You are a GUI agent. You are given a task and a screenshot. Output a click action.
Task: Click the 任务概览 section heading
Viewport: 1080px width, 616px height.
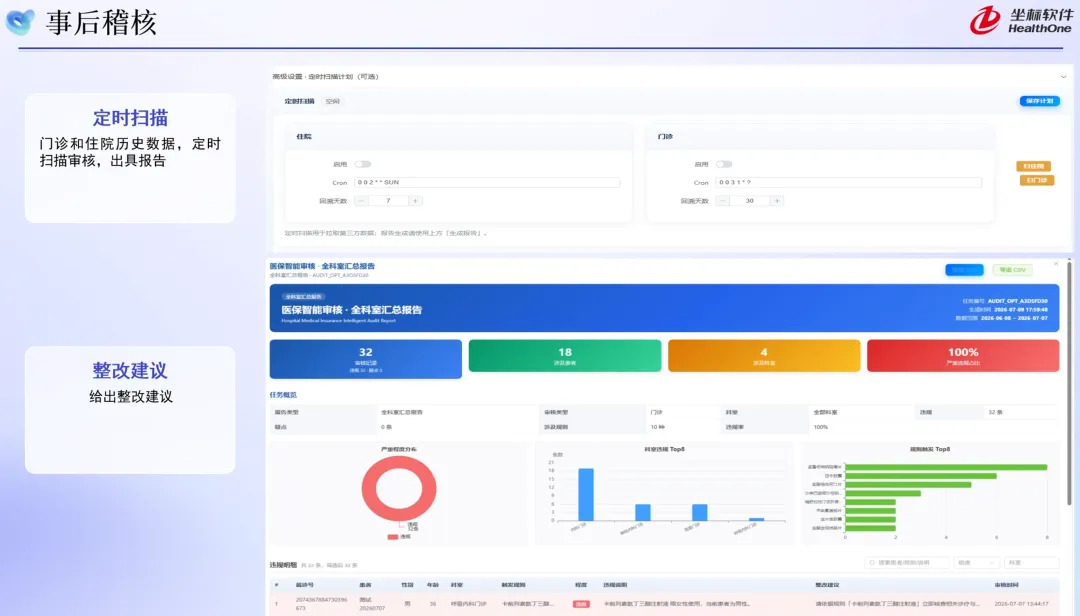283,395
